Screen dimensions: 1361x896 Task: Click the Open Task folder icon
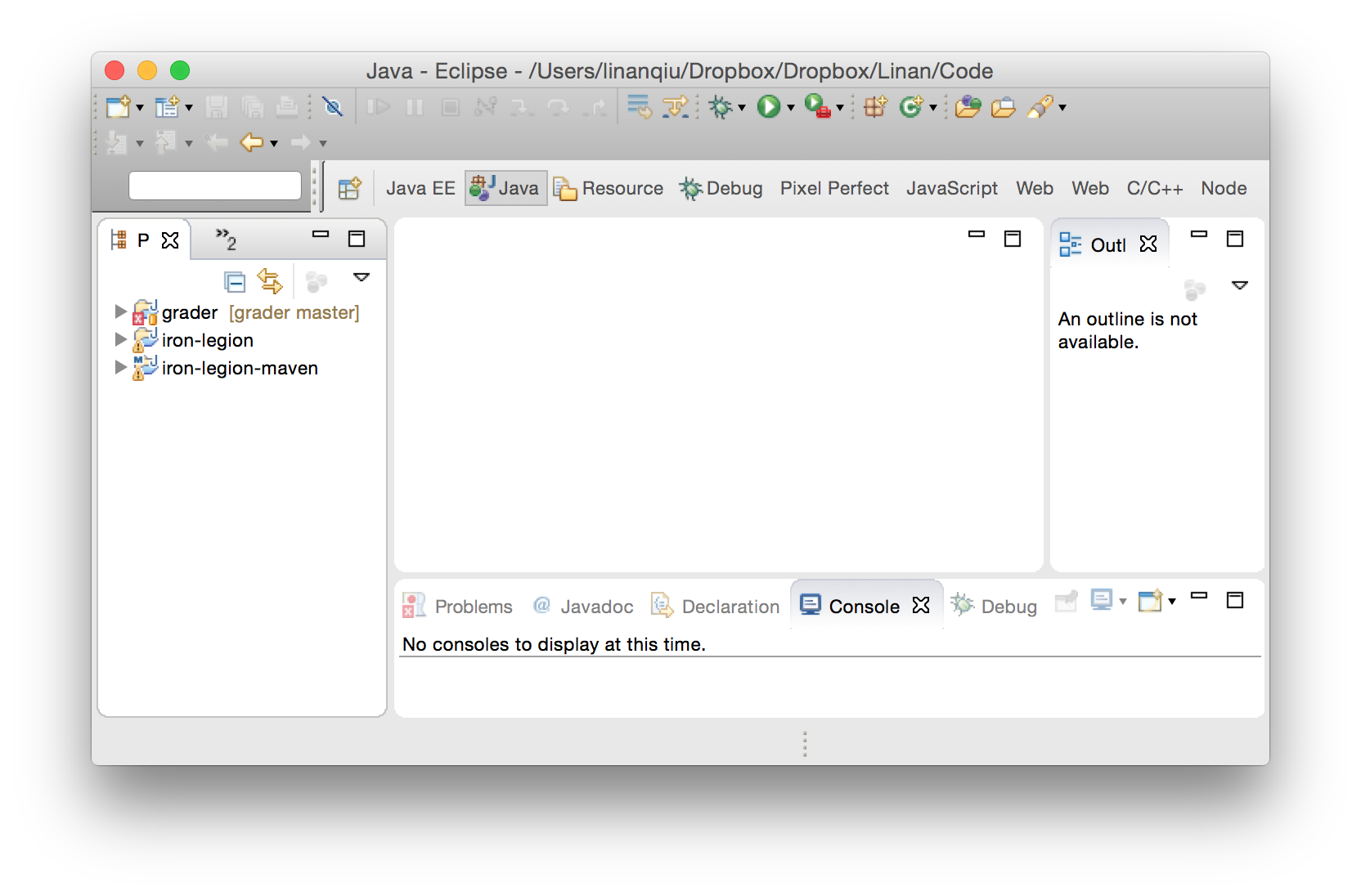point(1003,107)
